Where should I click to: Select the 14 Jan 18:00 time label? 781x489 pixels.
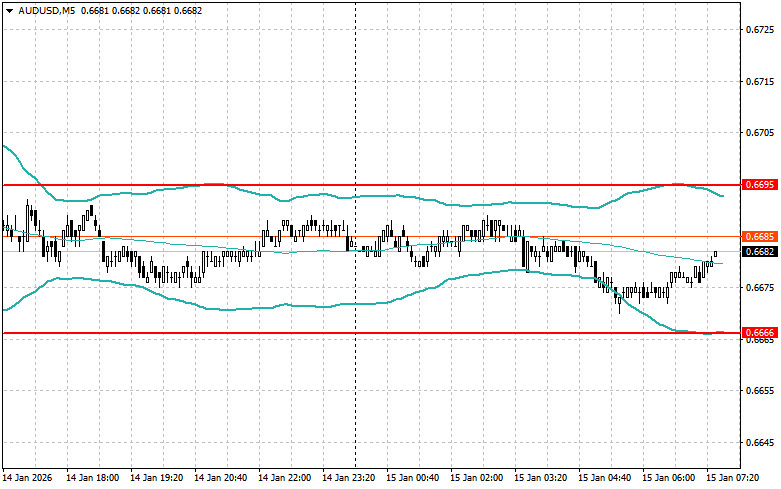93,478
